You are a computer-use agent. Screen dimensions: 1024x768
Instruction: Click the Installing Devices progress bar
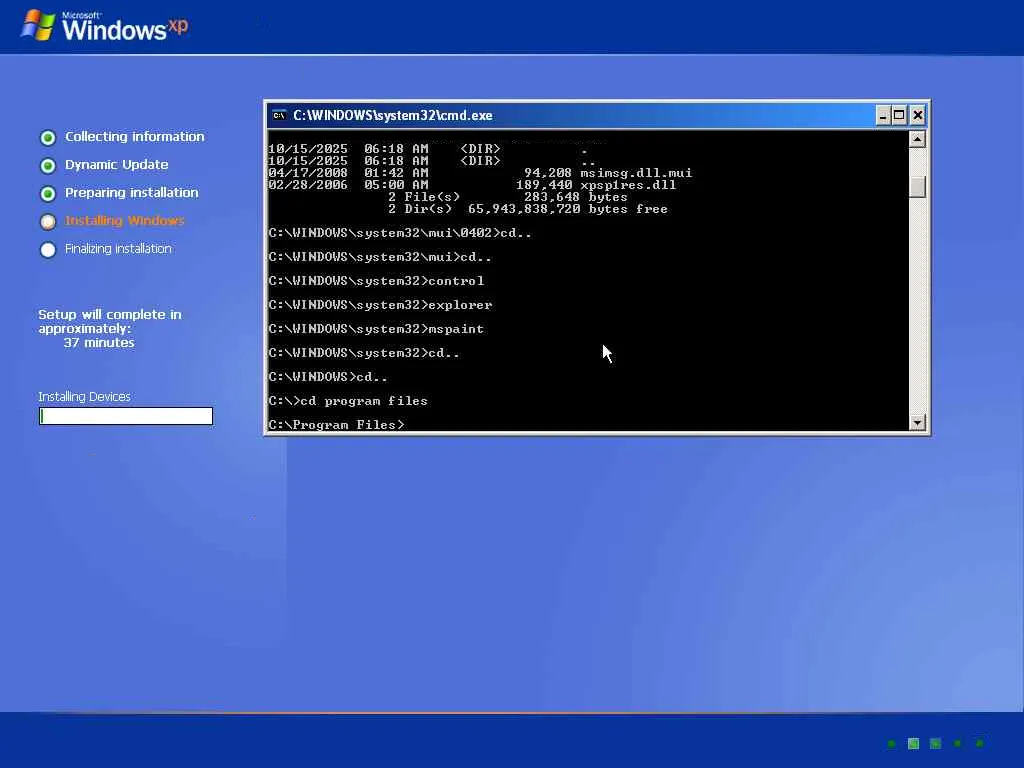(x=126, y=416)
